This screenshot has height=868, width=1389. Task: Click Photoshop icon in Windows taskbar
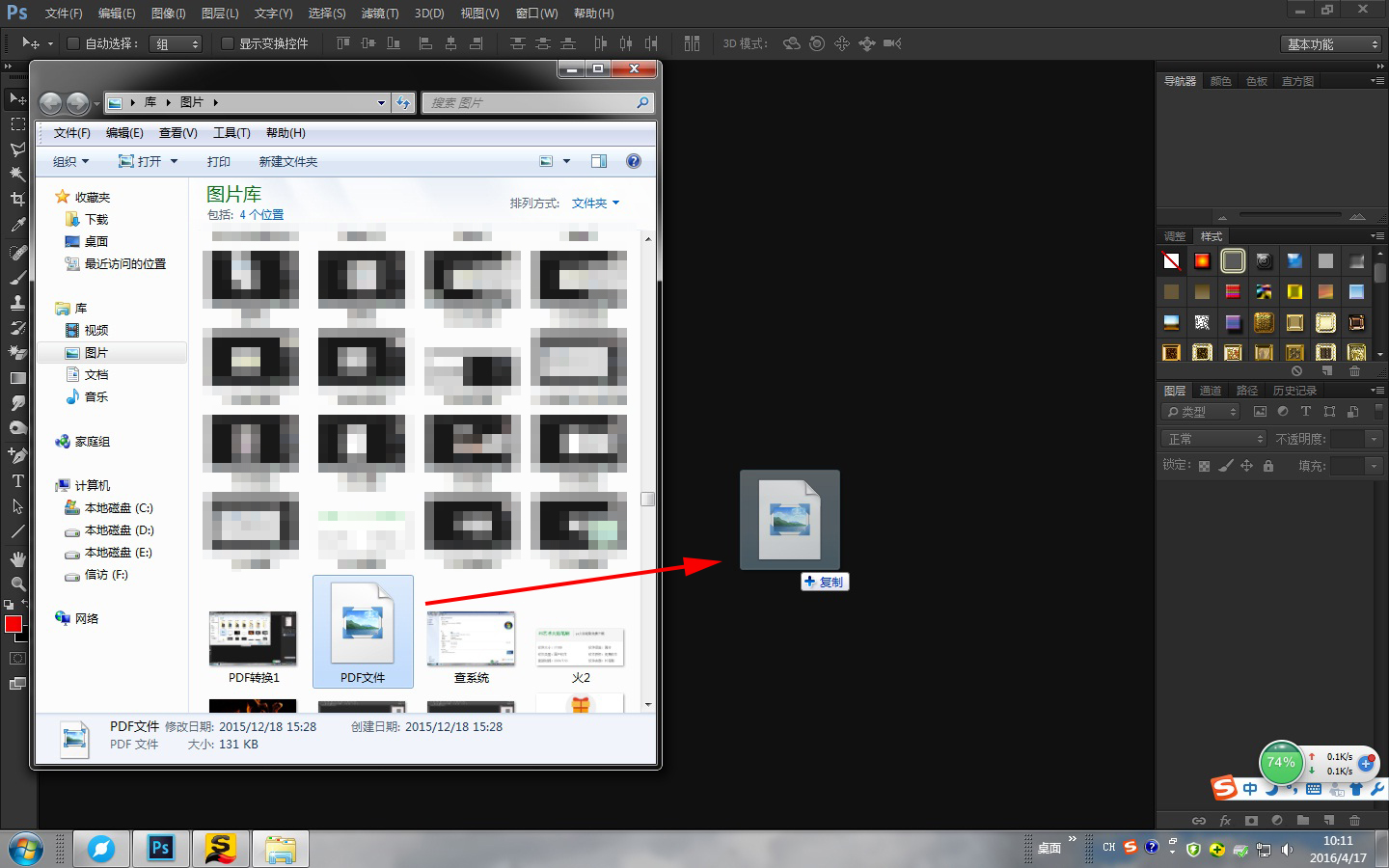point(161,849)
